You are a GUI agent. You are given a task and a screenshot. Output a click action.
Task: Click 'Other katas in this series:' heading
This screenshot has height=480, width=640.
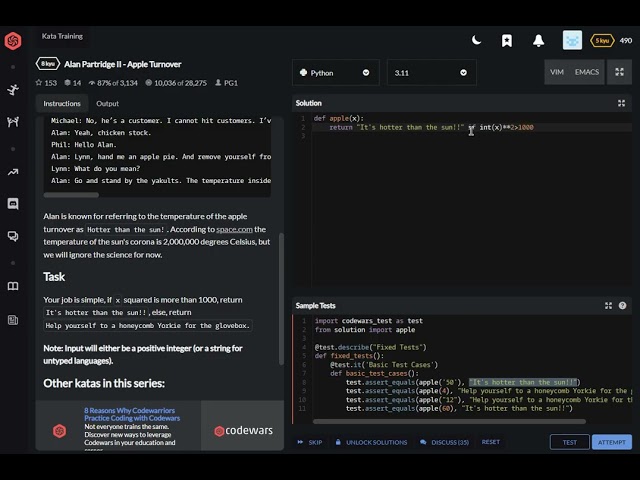coord(104,383)
